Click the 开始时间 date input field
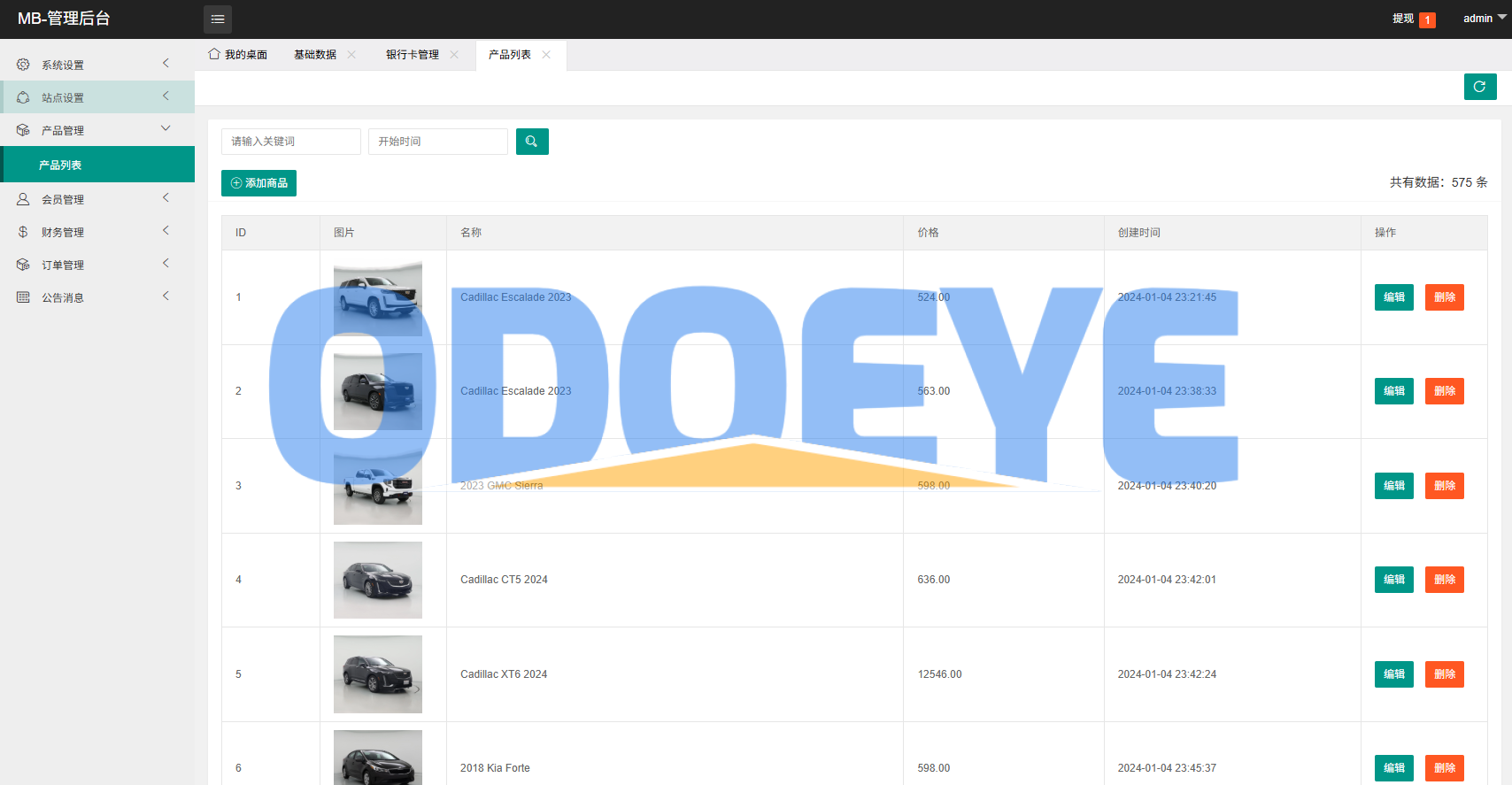The image size is (1512, 785). coord(438,142)
